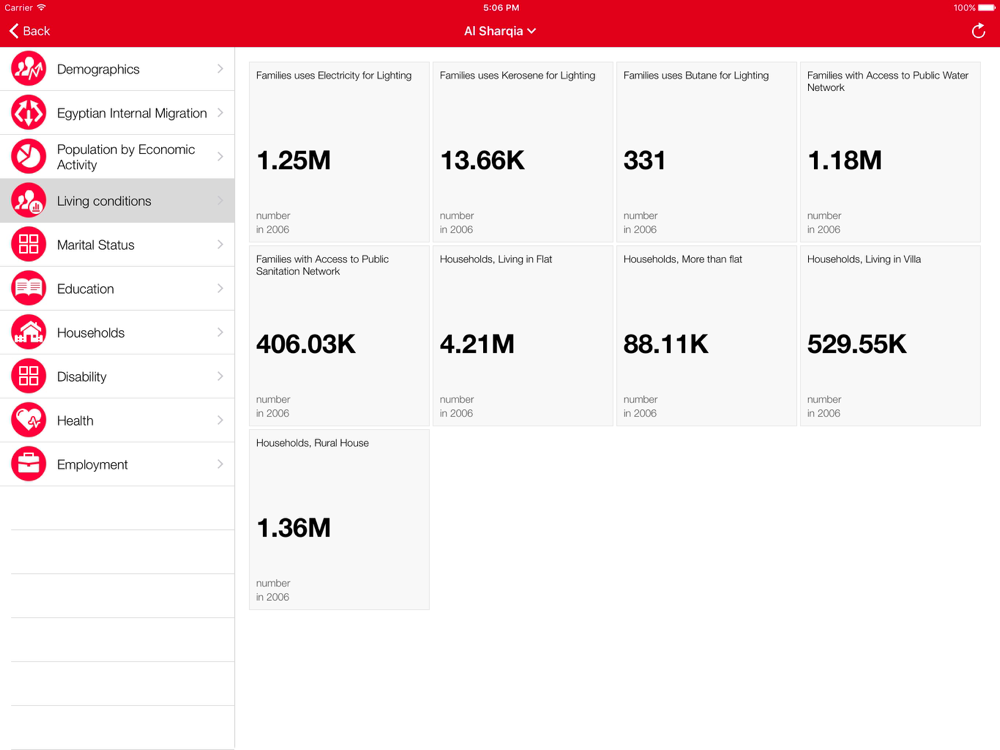Open the Marital Status category
The image size is (1000, 750).
pos(96,245)
